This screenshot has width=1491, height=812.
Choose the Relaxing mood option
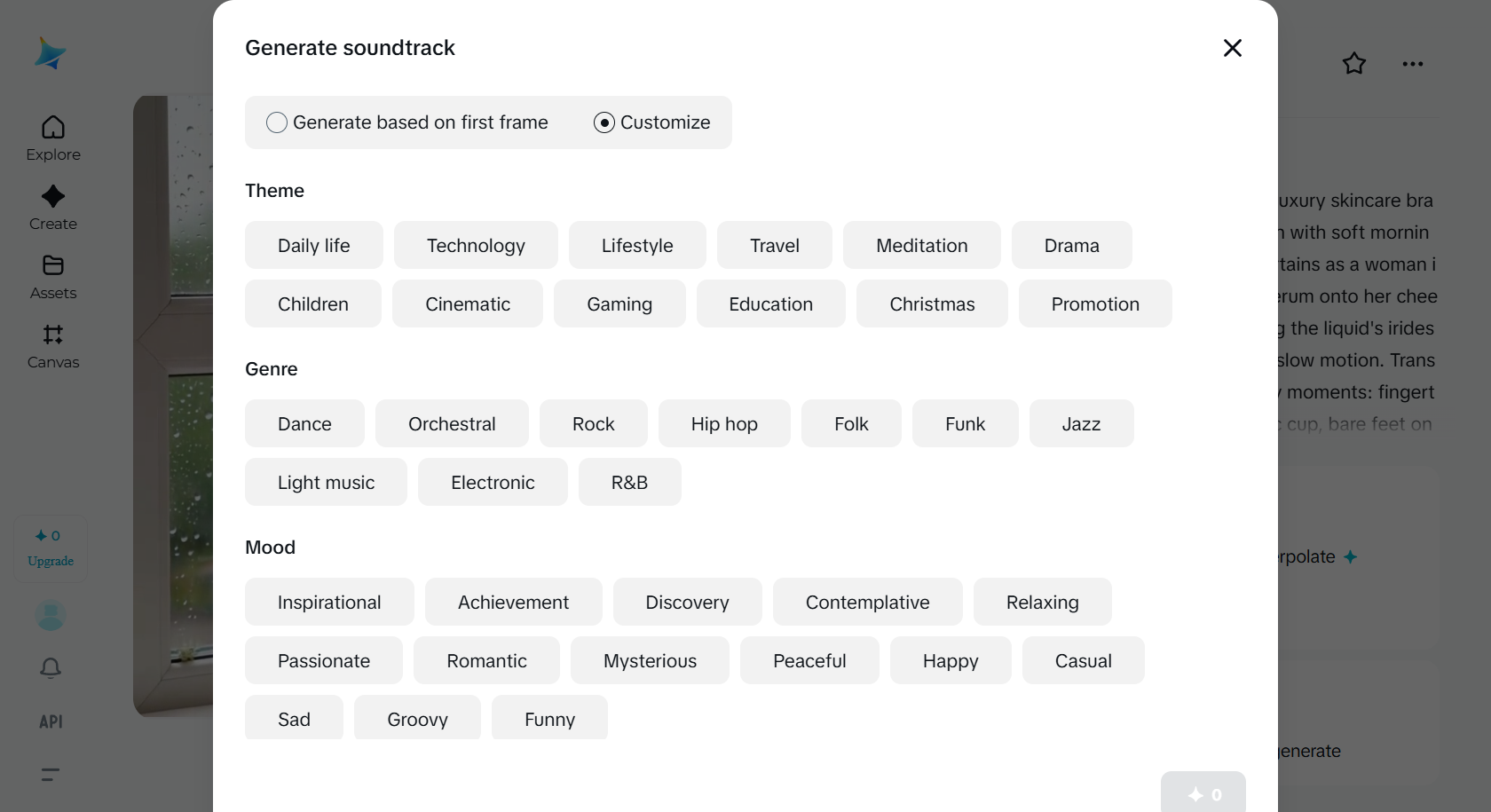pyautogui.click(x=1042, y=603)
